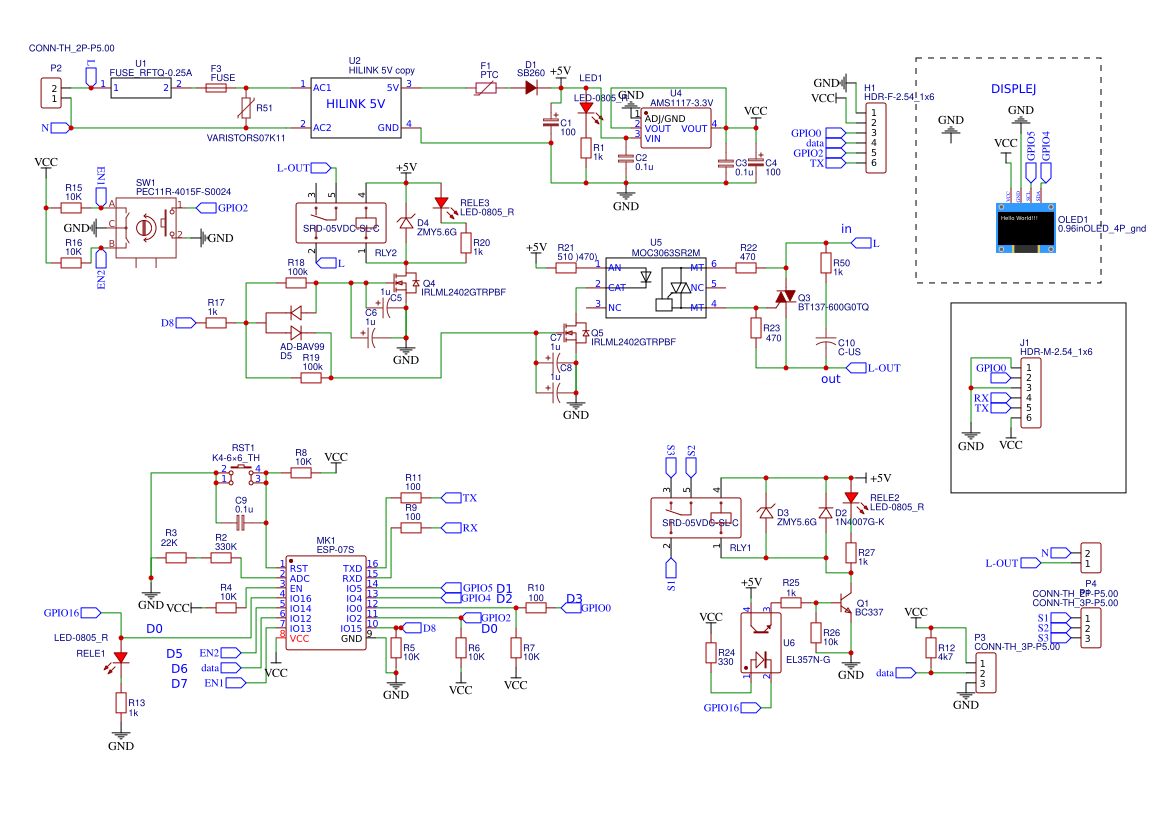Select the MOC3063SR2M optocoupler U5
This screenshot has height=829, width=1172.
[x=655, y=288]
